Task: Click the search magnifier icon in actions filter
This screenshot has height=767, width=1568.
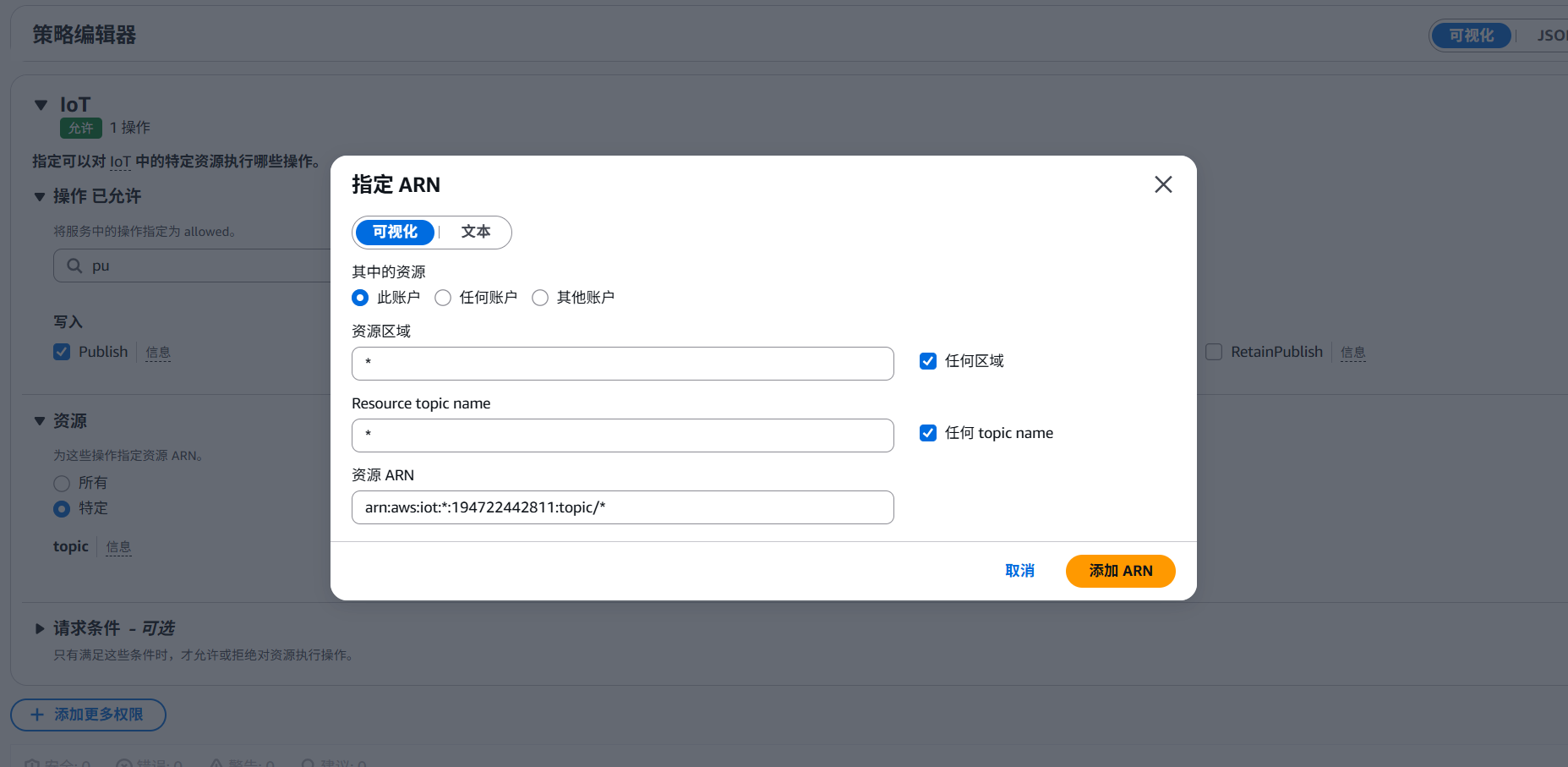Action: pos(74,266)
